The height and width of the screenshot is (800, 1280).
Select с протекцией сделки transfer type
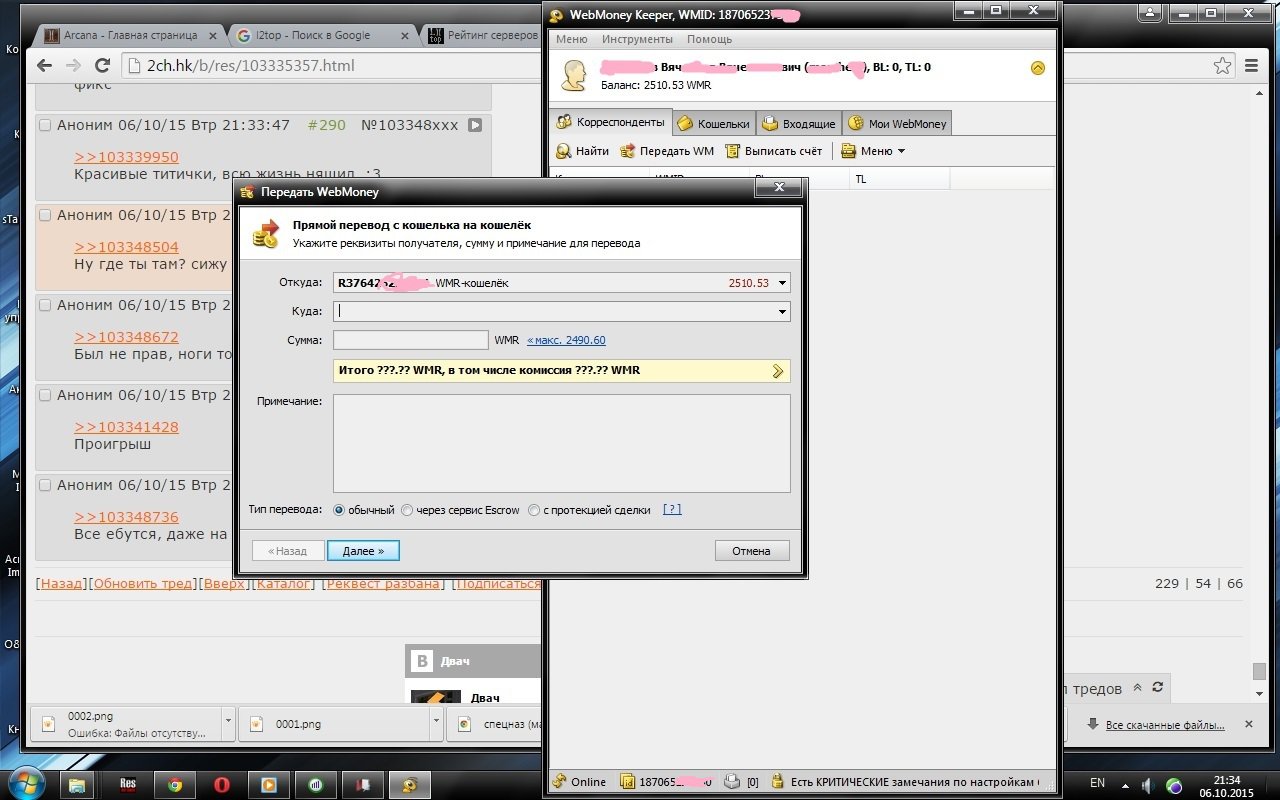588,510
